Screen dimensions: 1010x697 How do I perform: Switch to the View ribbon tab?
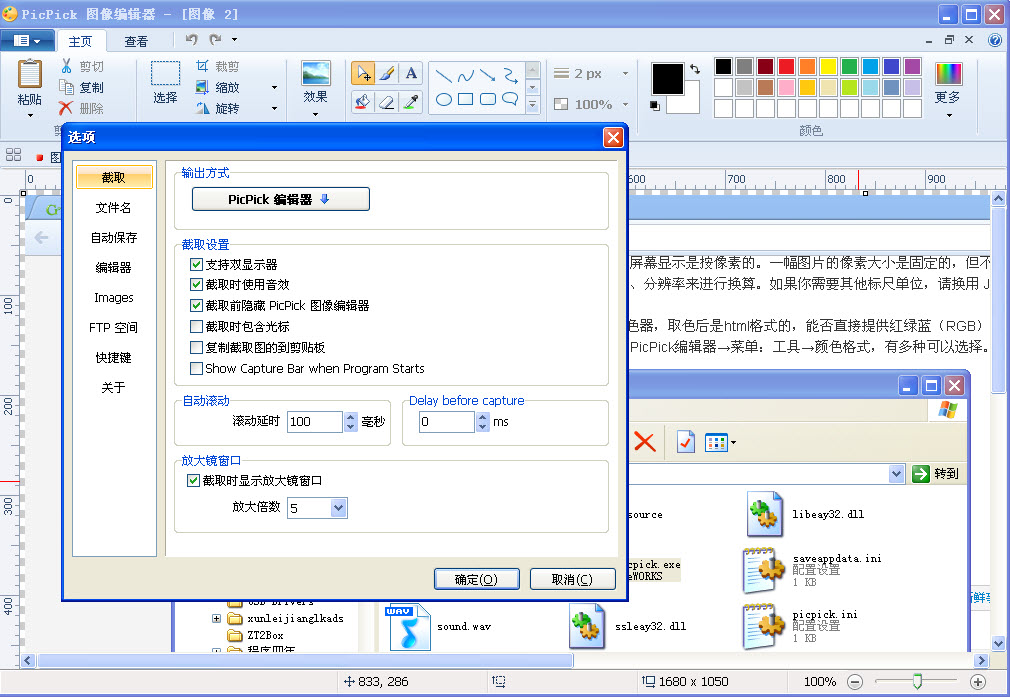136,41
